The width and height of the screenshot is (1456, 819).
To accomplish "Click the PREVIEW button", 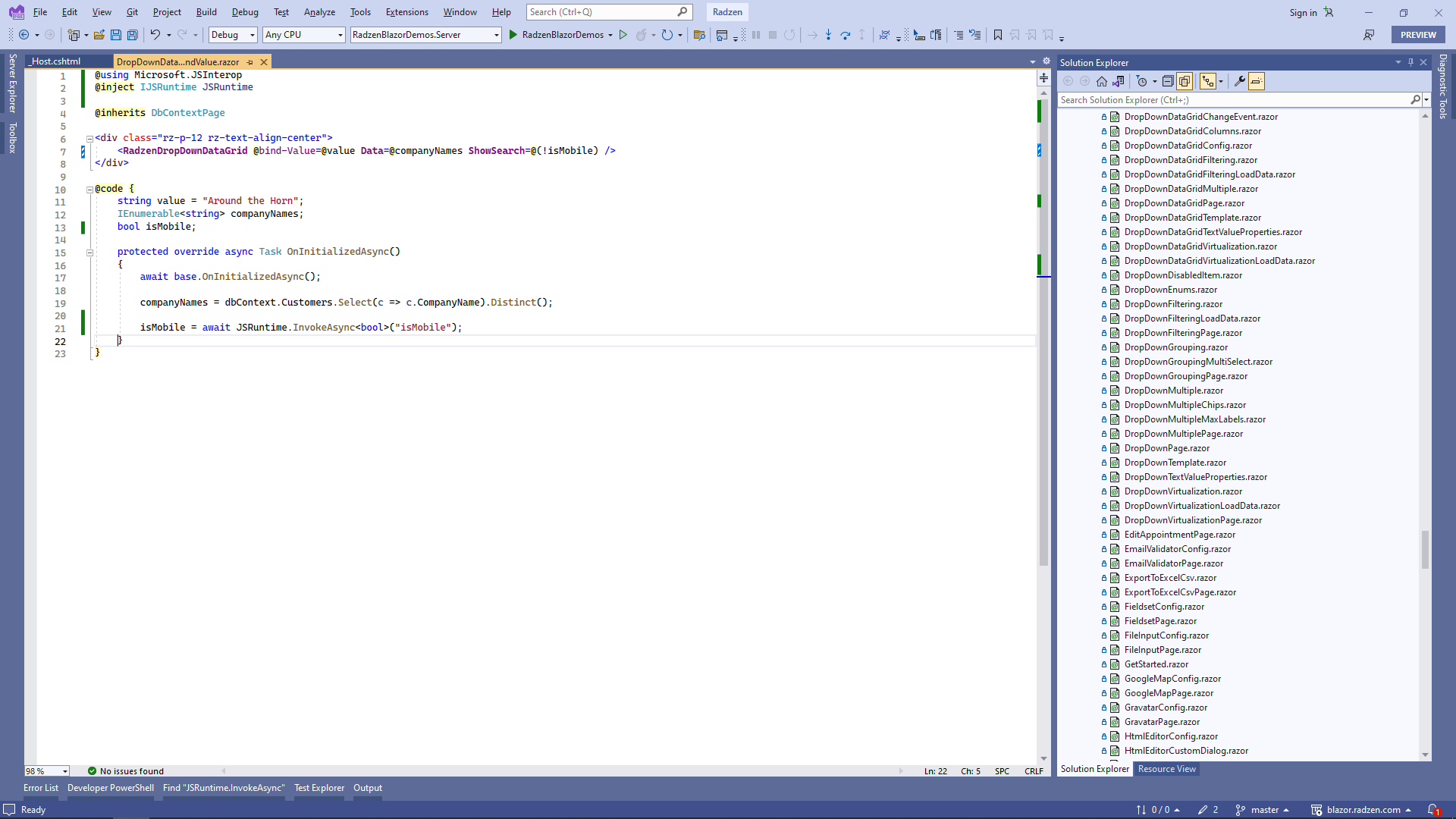I will tap(1418, 35).
